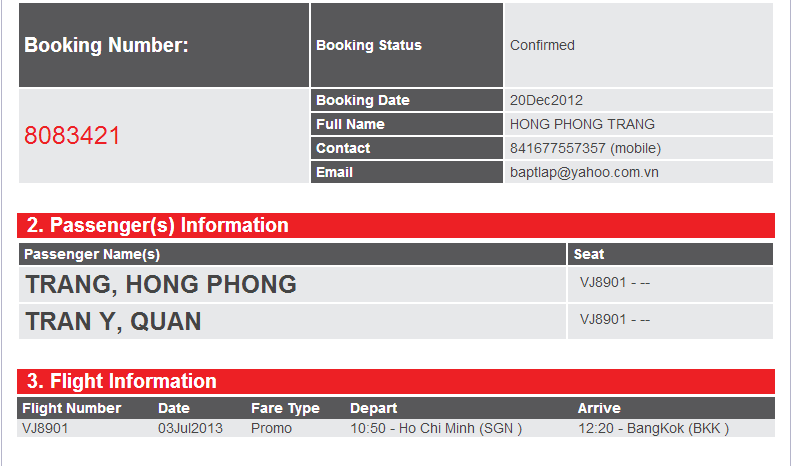
Task: Click flight date 03Jul2013
Action: coord(190,429)
